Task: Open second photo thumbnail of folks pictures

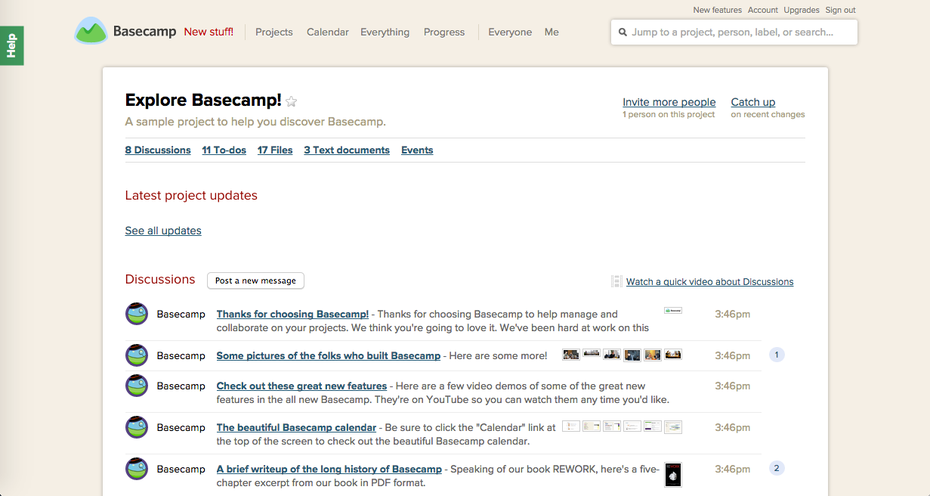Action: point(591,354)
